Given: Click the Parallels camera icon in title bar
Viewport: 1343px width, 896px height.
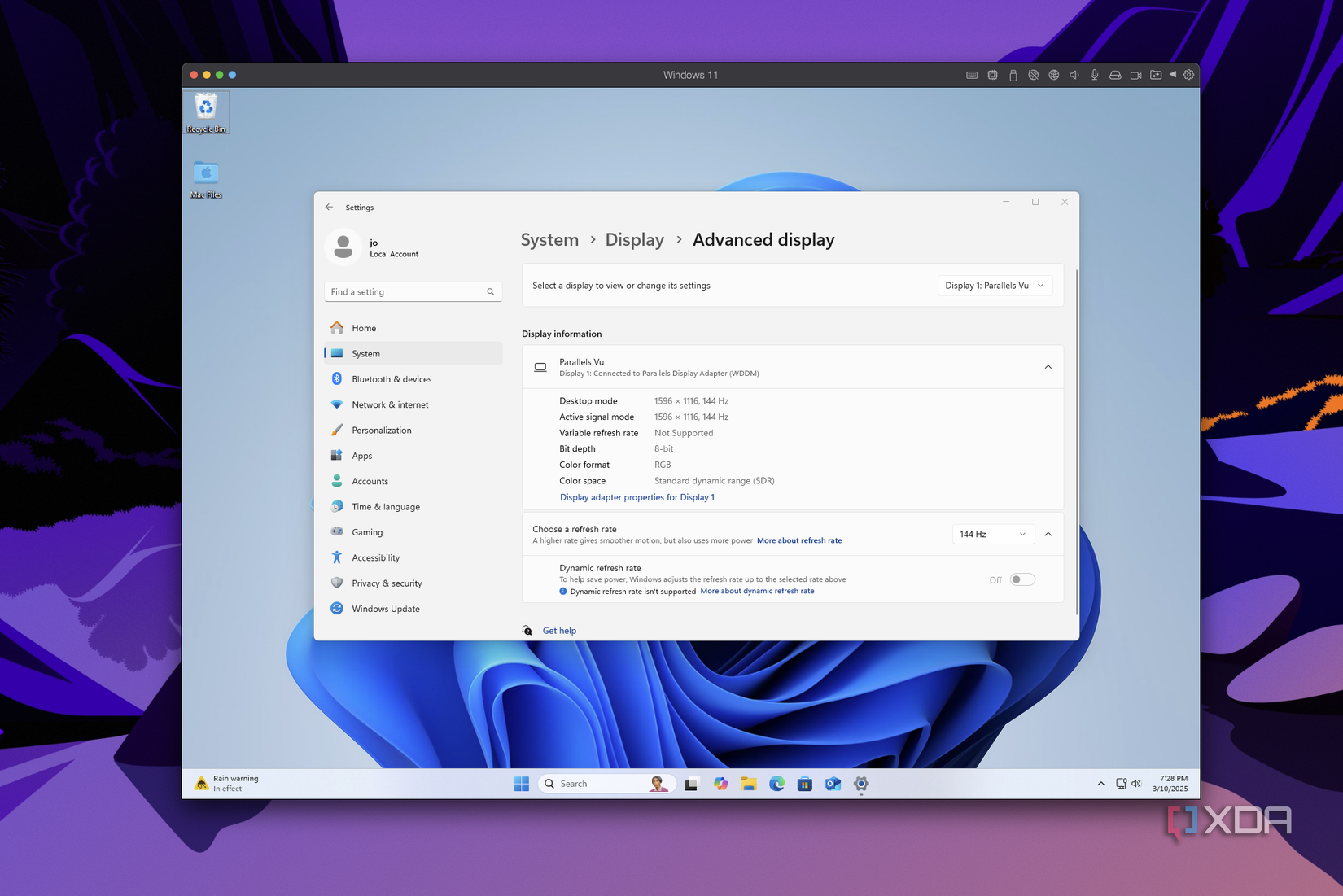Looking at the screenshot, I should [1136, 74].
